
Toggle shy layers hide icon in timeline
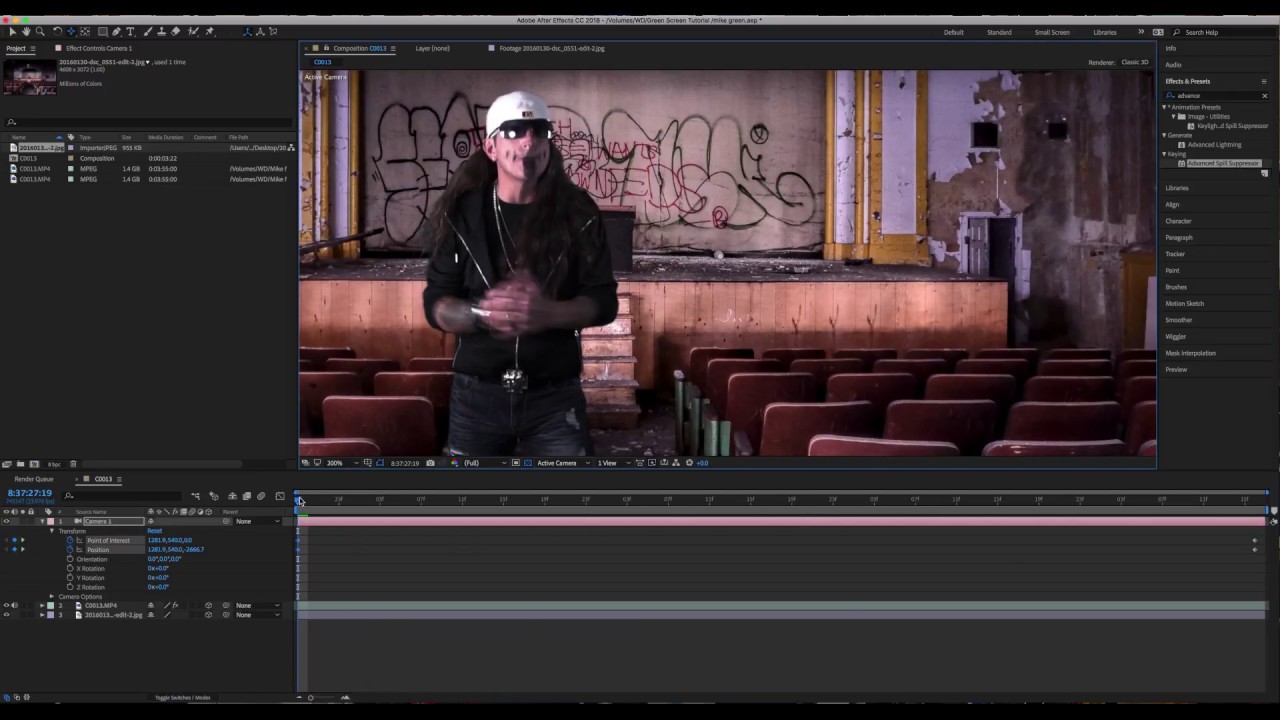point(232,496)
